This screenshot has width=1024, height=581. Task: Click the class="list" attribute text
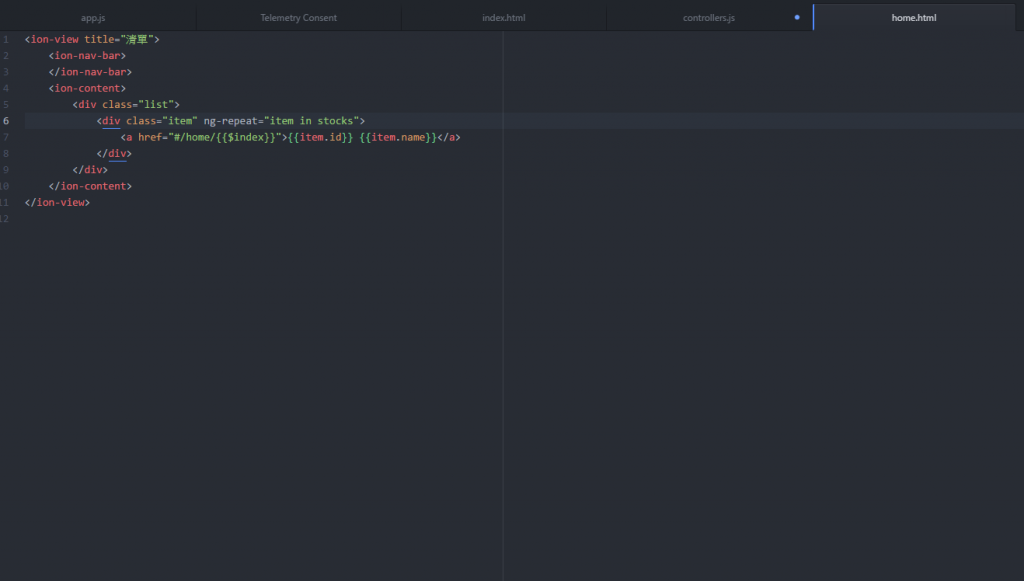point(138,104)
